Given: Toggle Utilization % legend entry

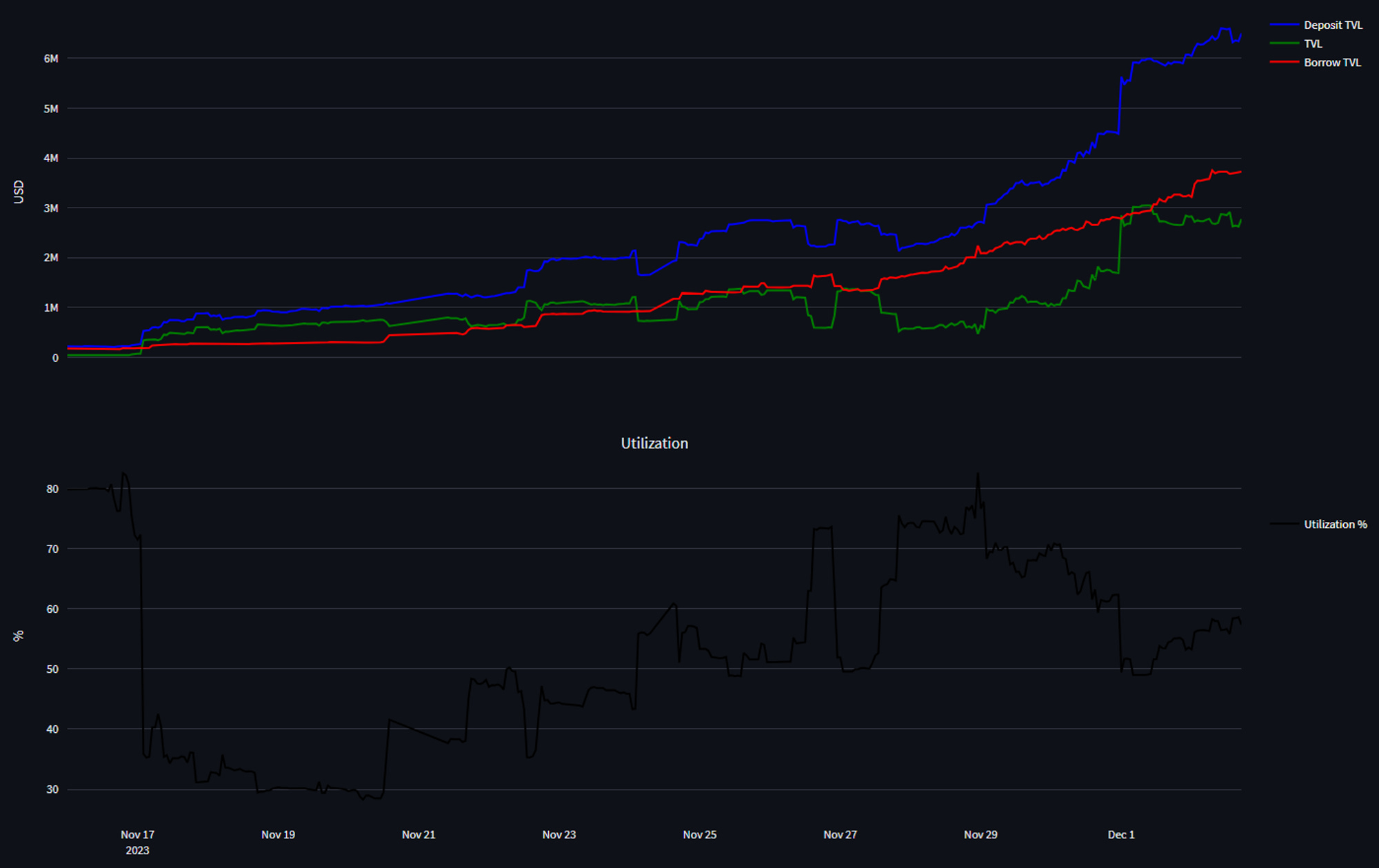Looking at the screenshot, I should coord(1335,524).
